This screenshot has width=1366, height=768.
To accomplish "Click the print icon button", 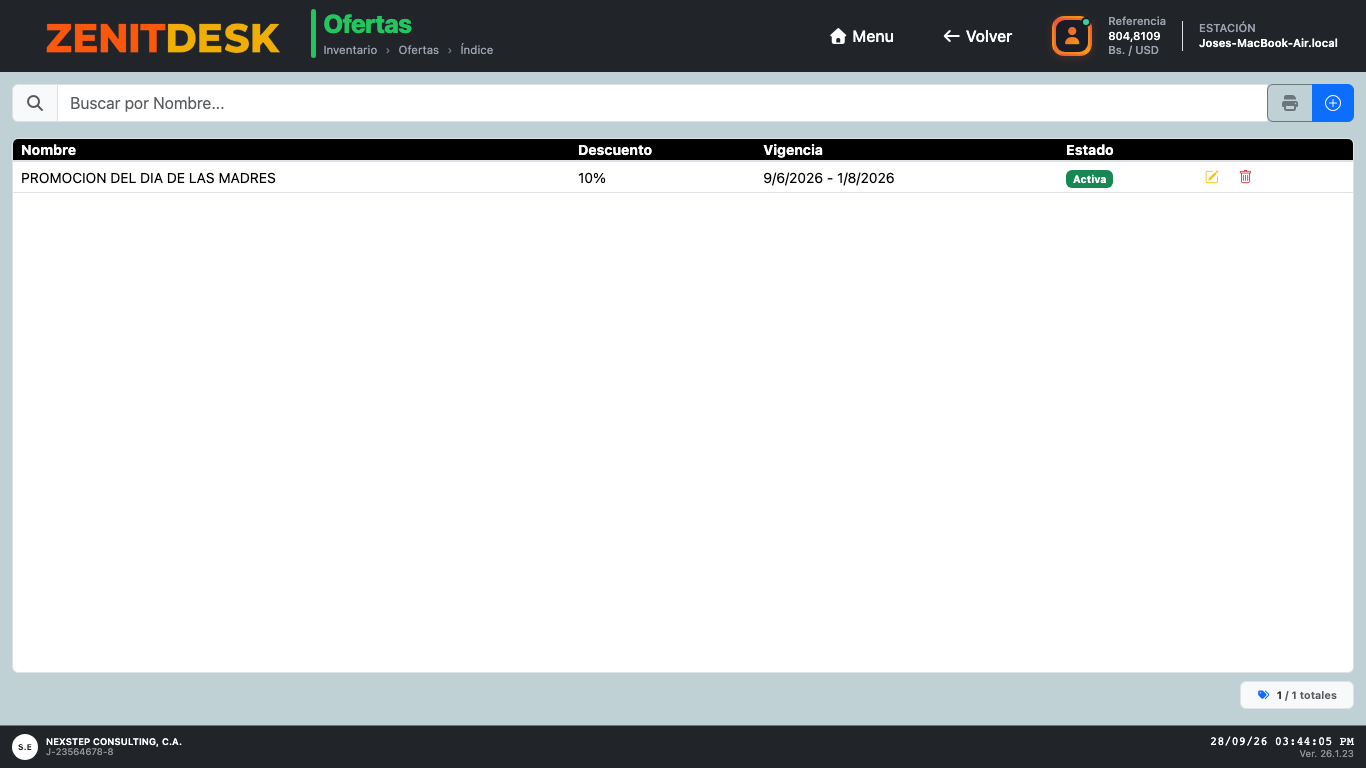I will 1290,103.
